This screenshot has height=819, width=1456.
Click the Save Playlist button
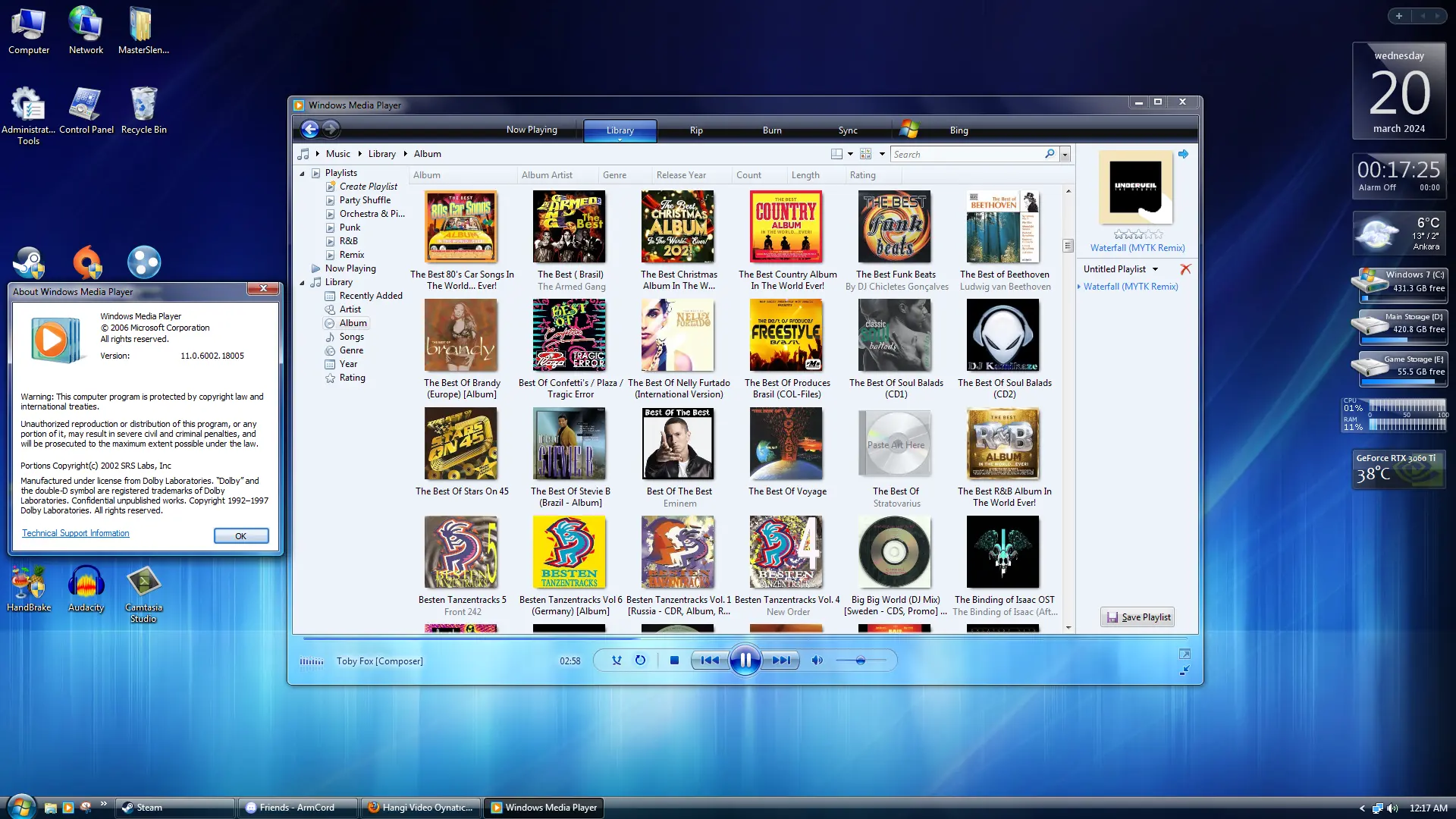click(1137, 617)
